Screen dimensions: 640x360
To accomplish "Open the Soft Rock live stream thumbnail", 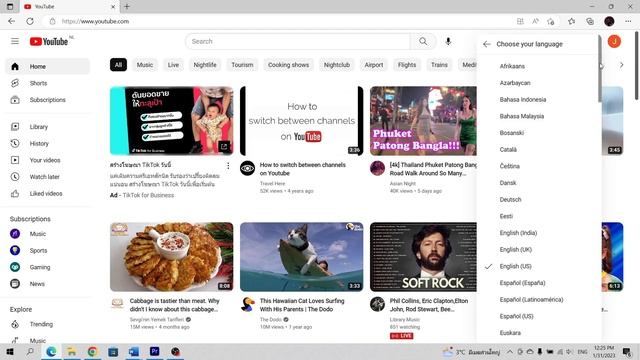I will coord(423,257).
